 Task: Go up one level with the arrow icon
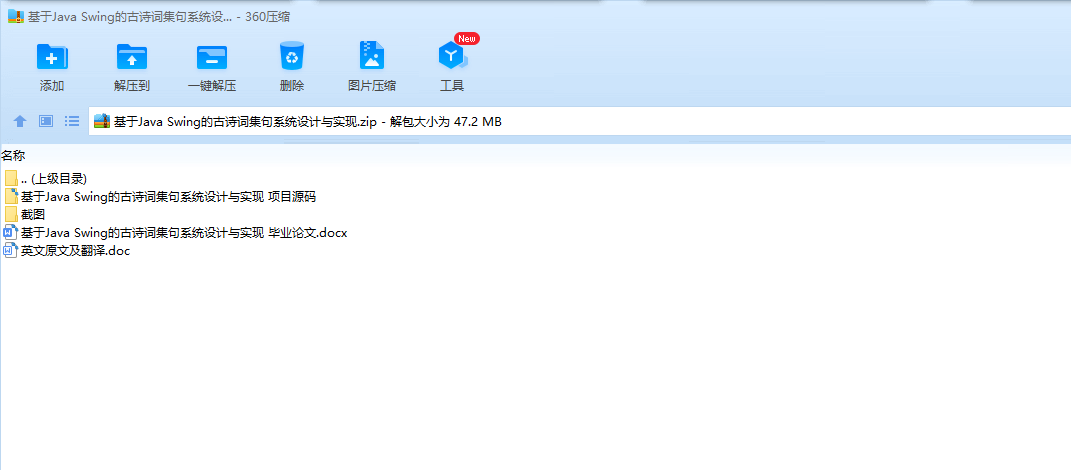20,122
